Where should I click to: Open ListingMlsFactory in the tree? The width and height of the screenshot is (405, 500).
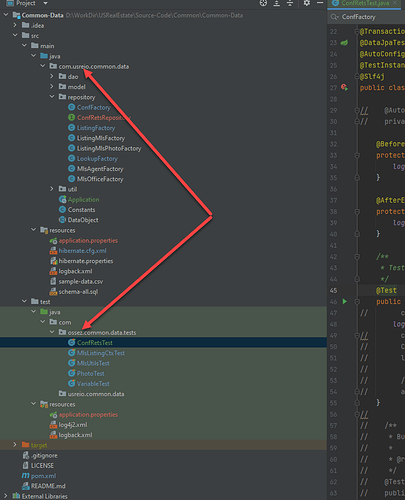point(101,138)
